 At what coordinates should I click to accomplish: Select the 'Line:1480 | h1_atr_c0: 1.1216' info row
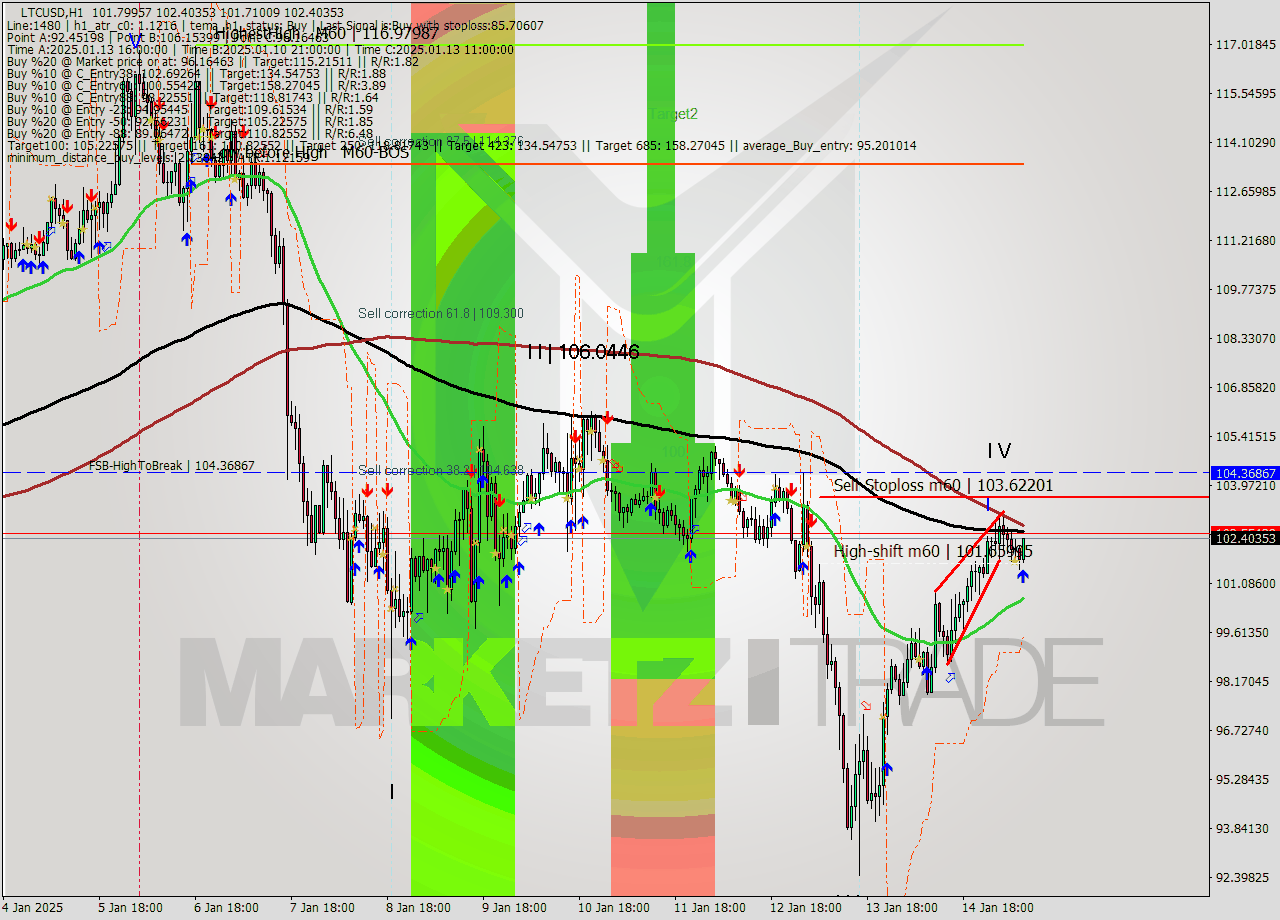coord(275,25)
